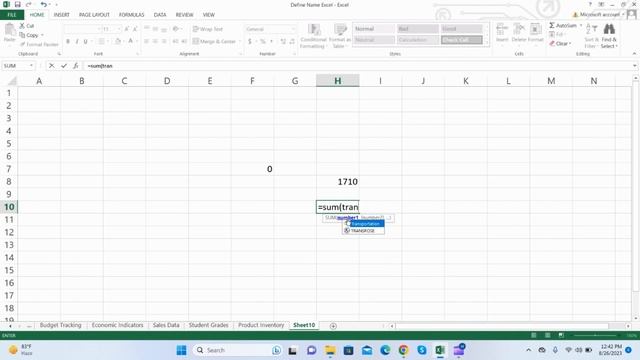The width and height of the screenshot is (640, 360).
Task: Click the Cut scissors icon
Action: tap(22, 26)
